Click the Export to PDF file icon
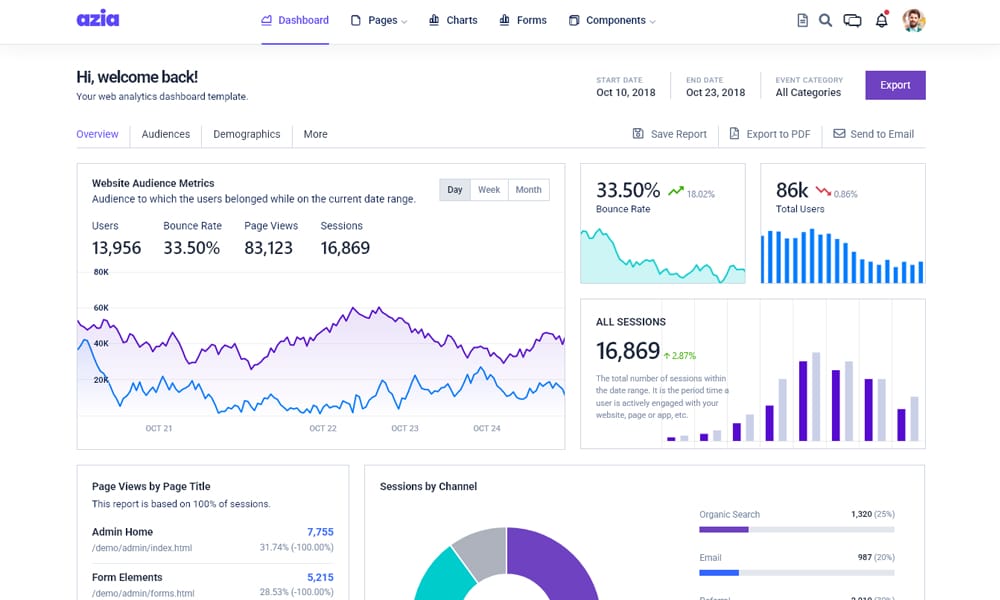The height and width of the screenshot is (600, 1000). coord(734,133)
